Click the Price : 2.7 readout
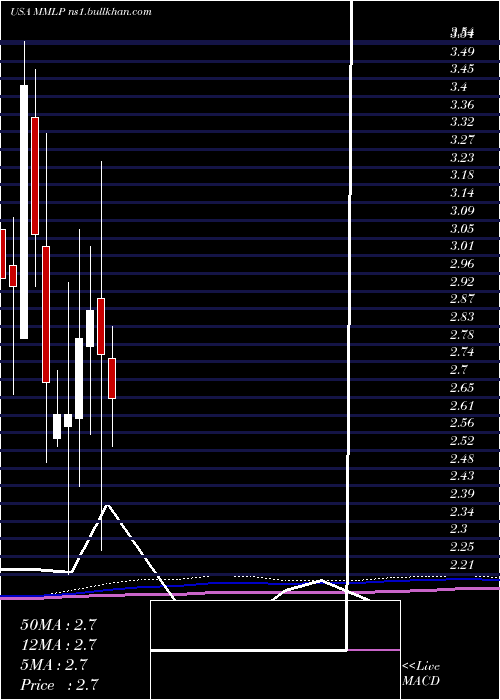This screenshot has width=500, height=700. [x=59, y=685]
